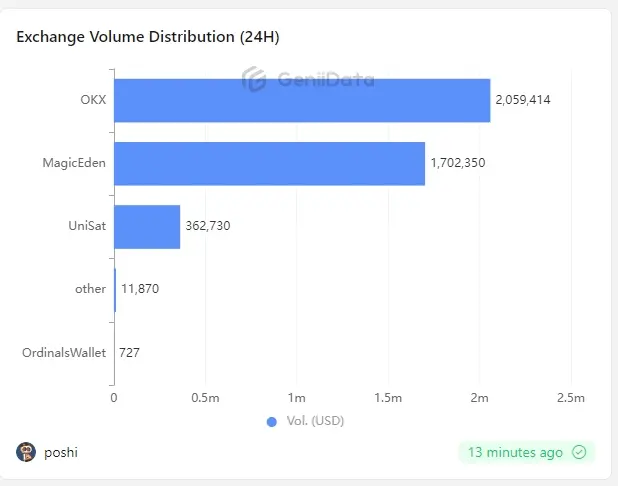Click the 2,059,414 value label
Image resolution: width=618 pixels, height=486 pixels.
coord(523,100)
